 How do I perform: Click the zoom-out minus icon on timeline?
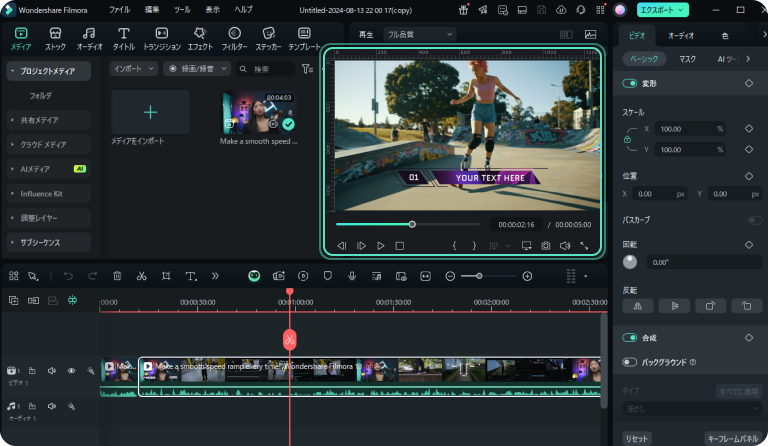(x=450, y=276)
